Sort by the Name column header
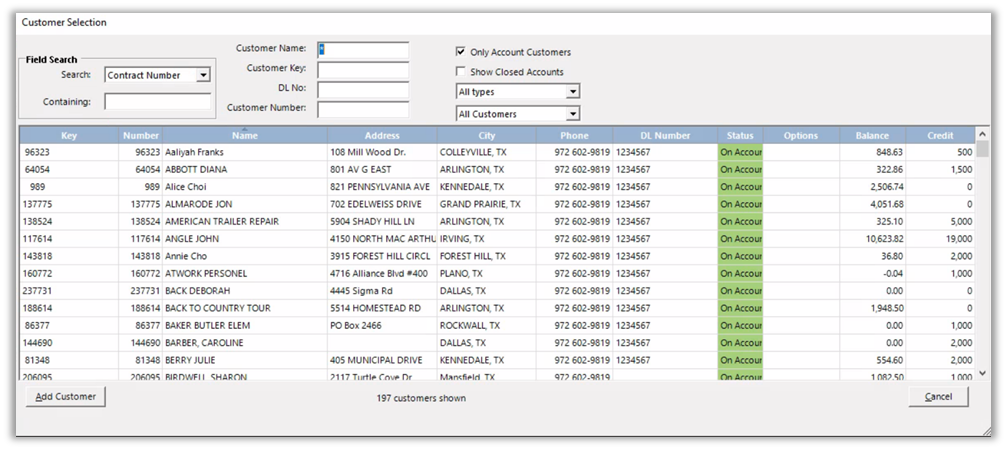Image resolution: width=1007 pixels, height=450 pixels. point(245,136)
